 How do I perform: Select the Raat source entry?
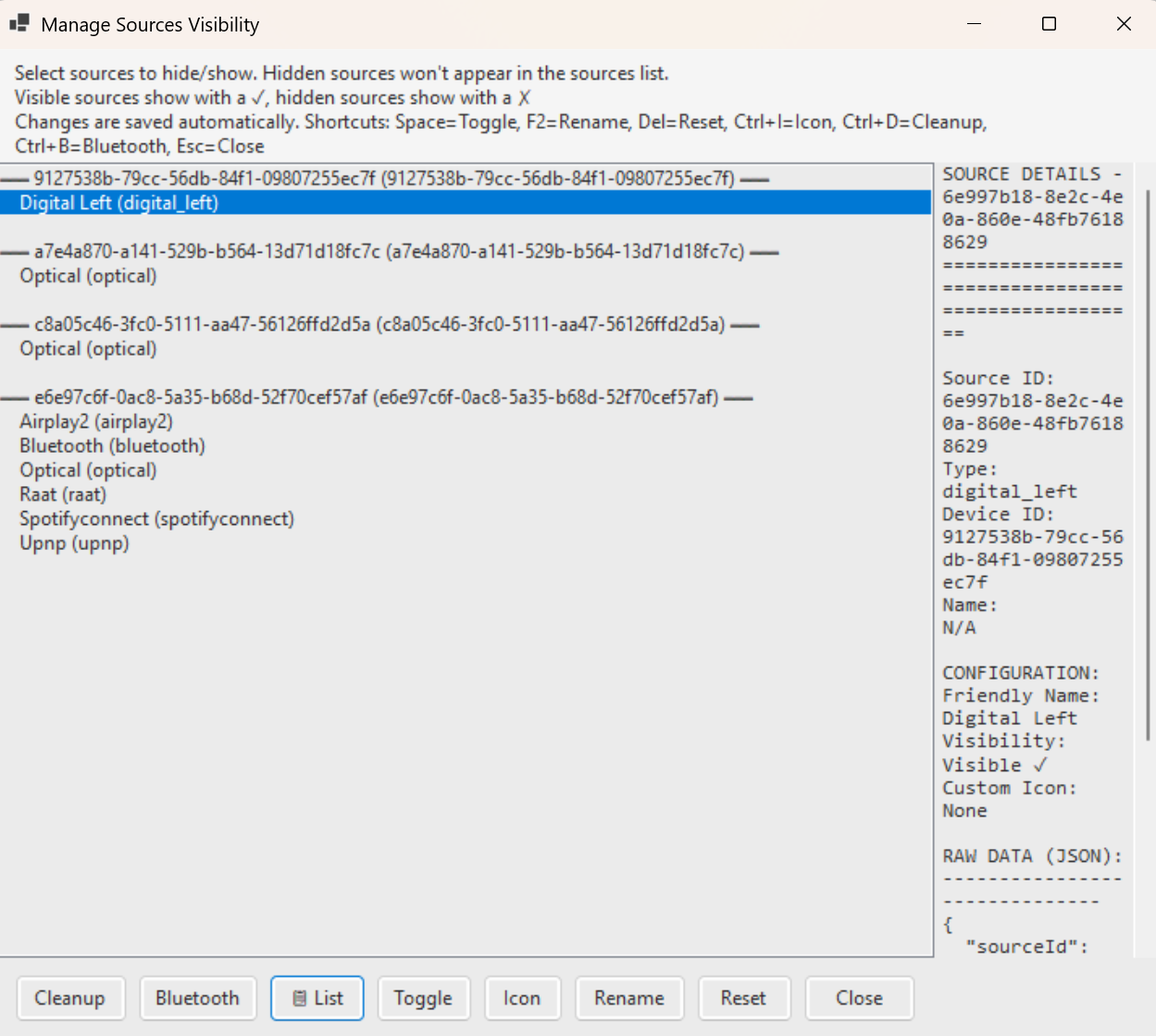(x=61, y=493)
